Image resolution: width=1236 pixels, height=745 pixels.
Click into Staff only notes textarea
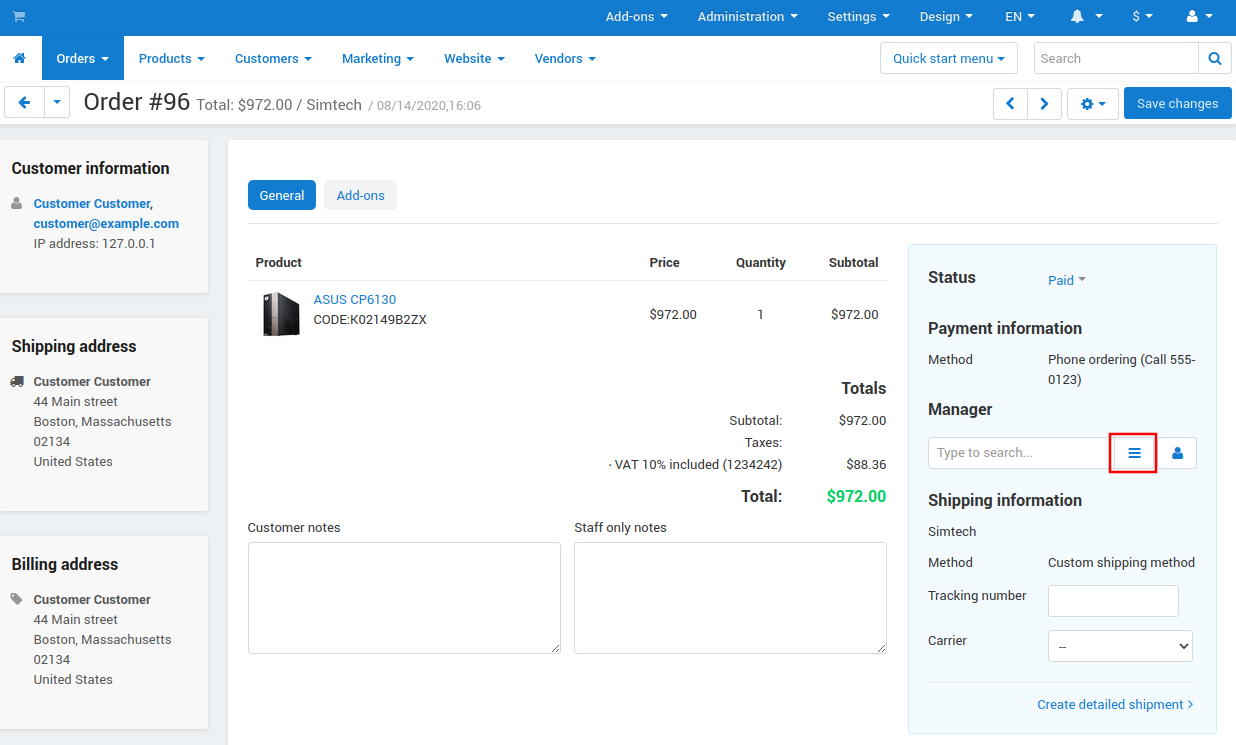(x=730, y=598)
